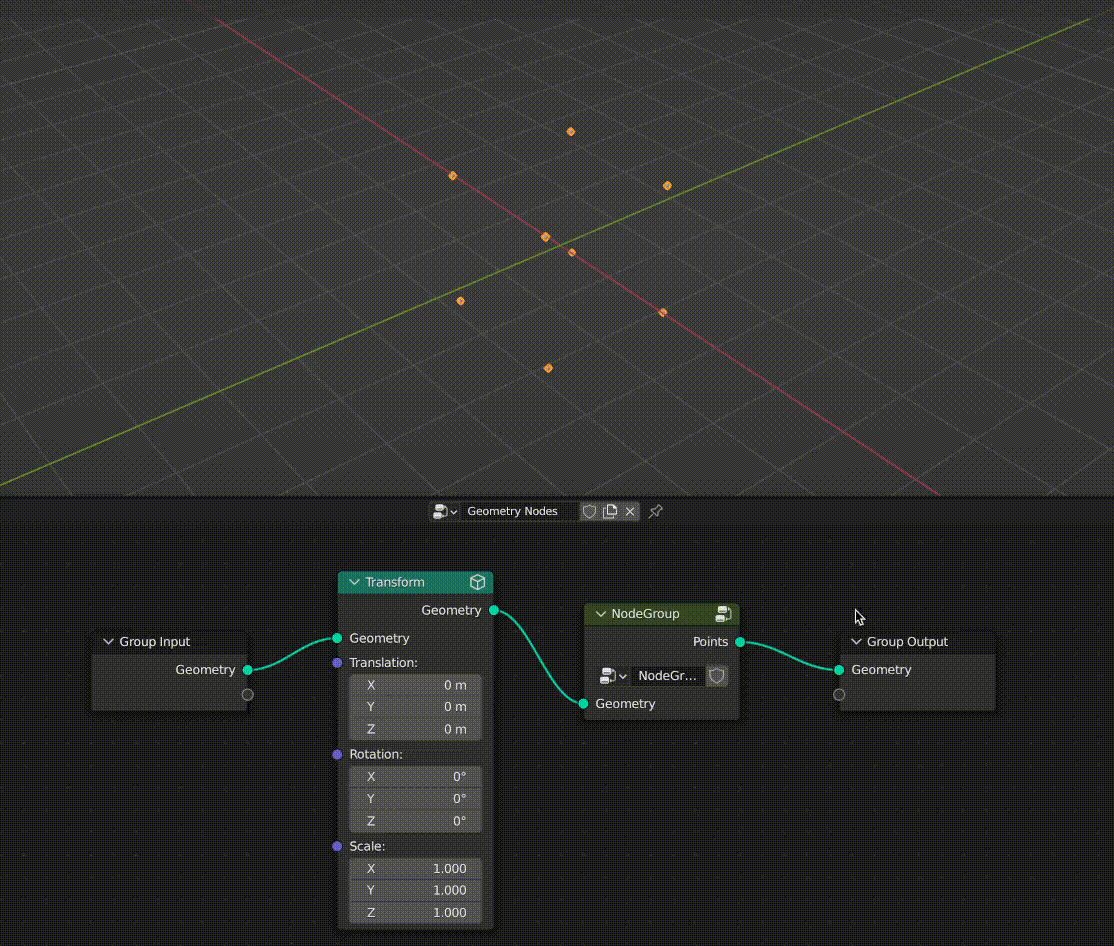Click the Scale vector socket
The height and width of the screenshot is (946, 1114).
click(337, 847)
